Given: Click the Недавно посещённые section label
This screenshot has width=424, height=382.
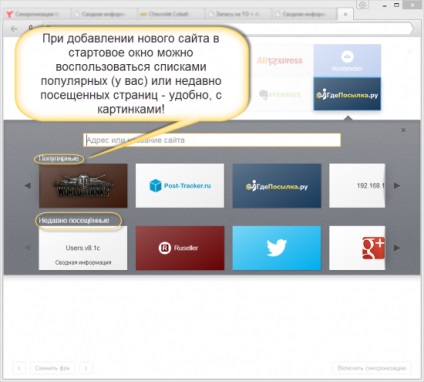Looking at the screenshot, I should (74, 221).
